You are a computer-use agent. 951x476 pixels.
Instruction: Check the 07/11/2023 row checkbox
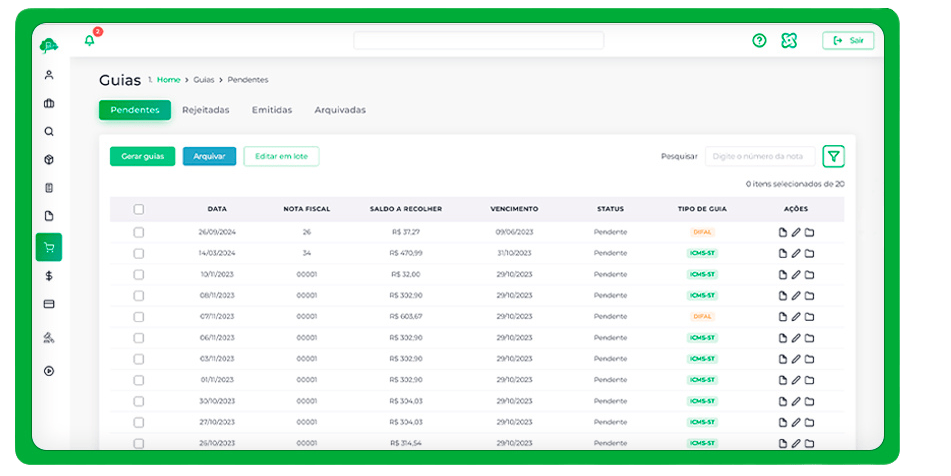click(139, 317)
